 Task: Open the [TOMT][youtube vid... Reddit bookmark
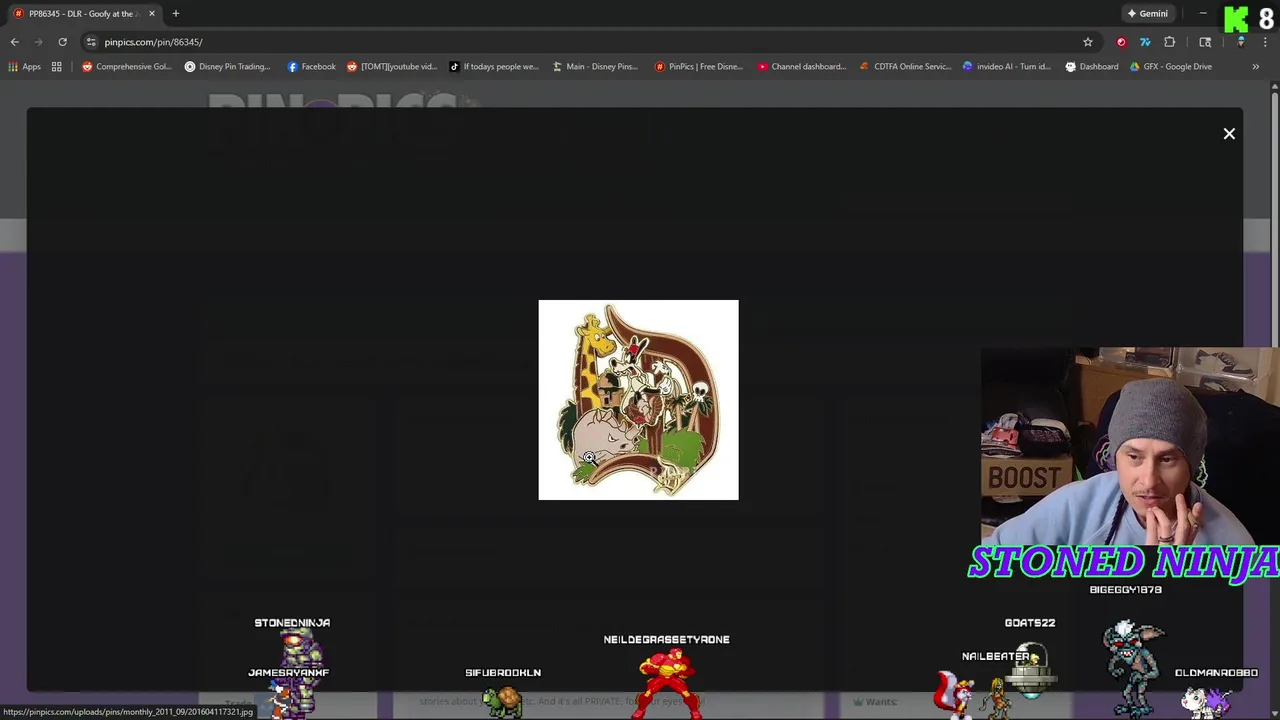click(391, 67)
